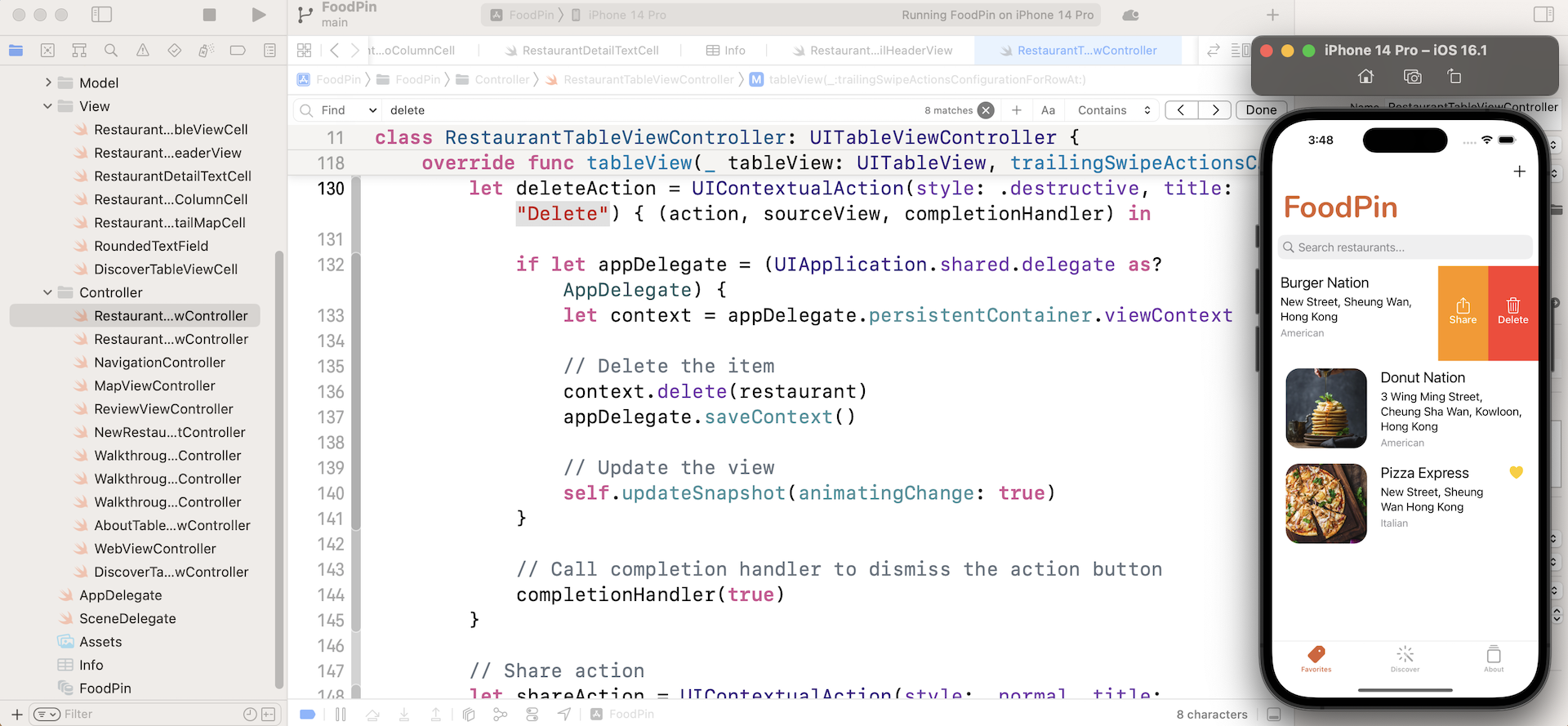Click the Search restaurants field in simulator

click(1405, 247)
